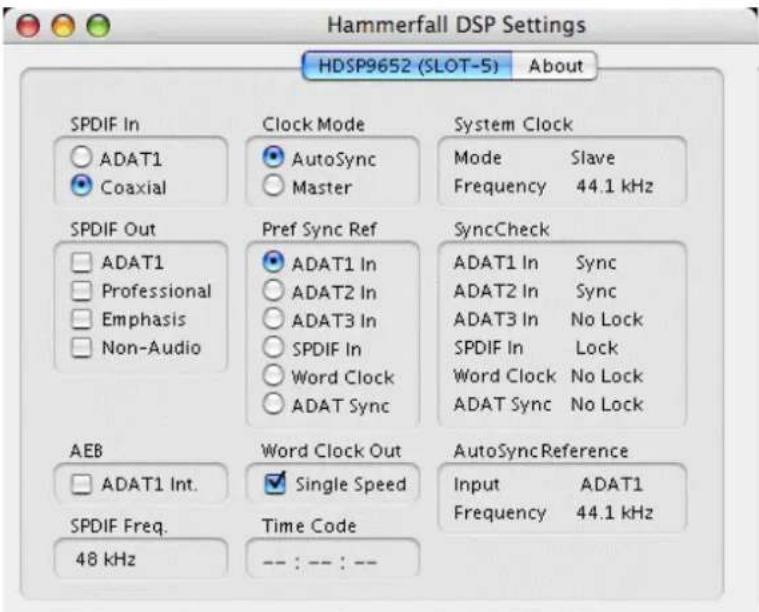Click Word Clock No Lock status
Screen dimensions: 759x612
click(607, 376)
